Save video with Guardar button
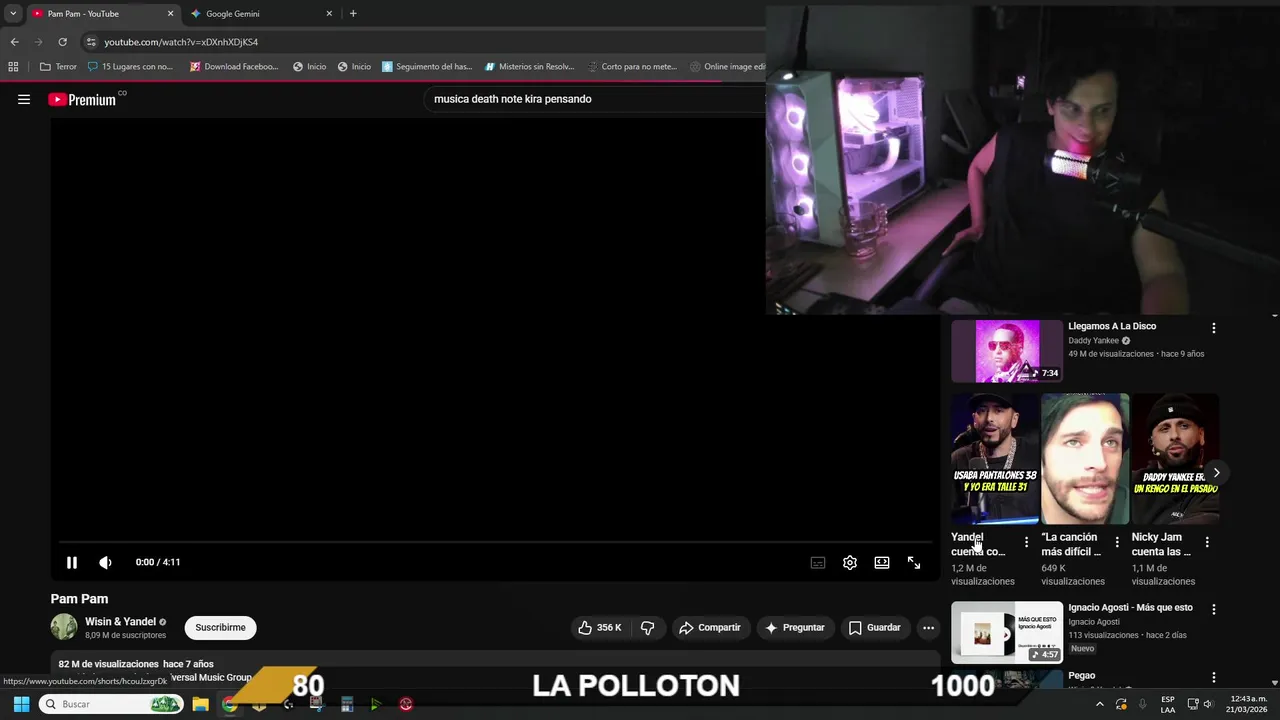Viewport: 1280px width, 720px height. tap(875, 628)
